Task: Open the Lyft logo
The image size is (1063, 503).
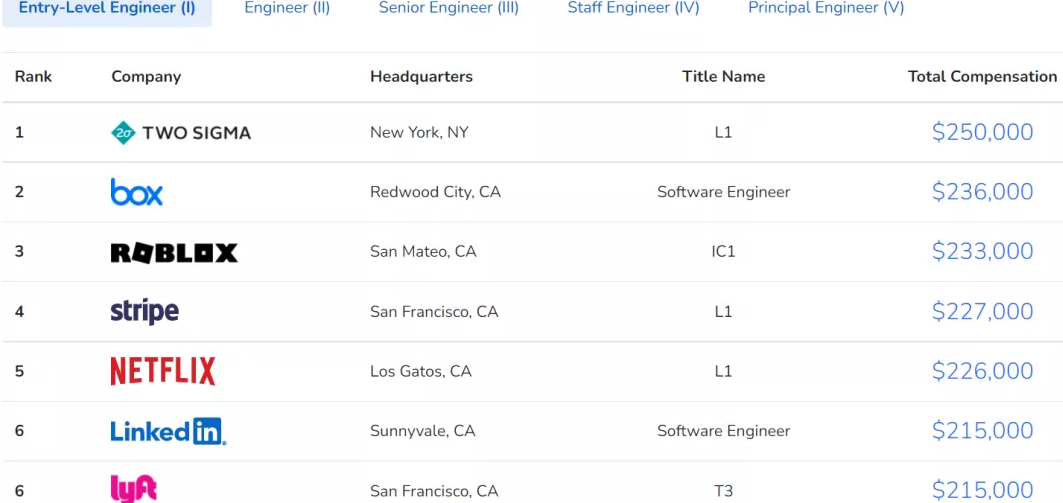Action: 134,489
